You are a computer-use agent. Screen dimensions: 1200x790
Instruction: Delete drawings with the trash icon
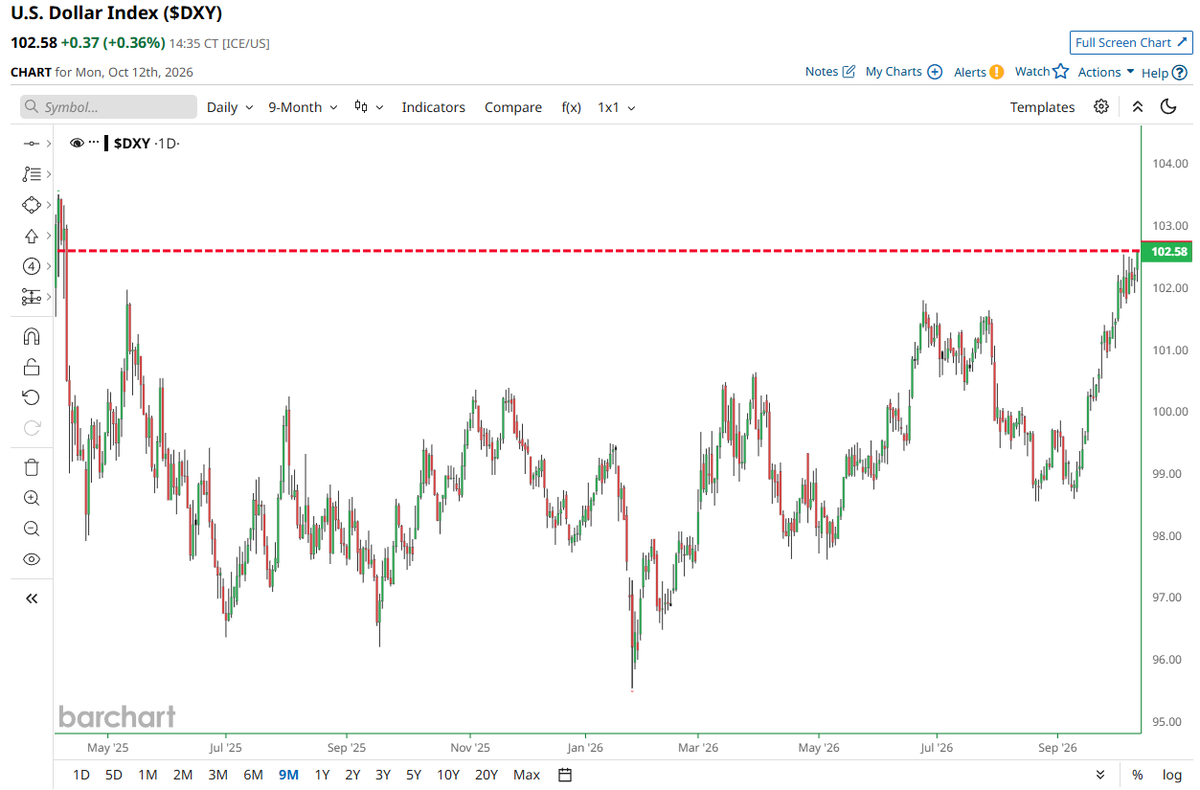coord(31,467)
